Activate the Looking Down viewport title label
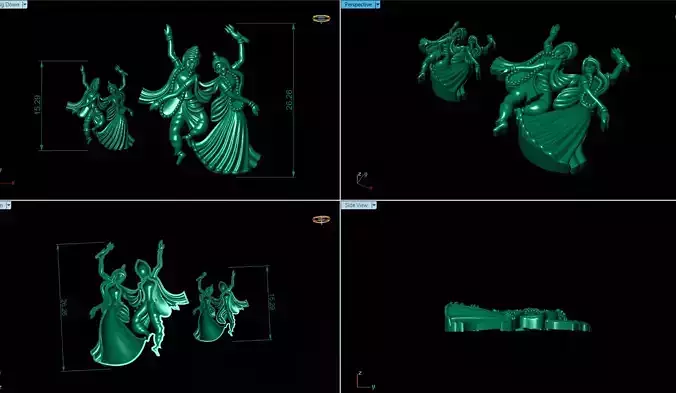The height and width of the screenshot is (393, 676). (x=10, y=4)
